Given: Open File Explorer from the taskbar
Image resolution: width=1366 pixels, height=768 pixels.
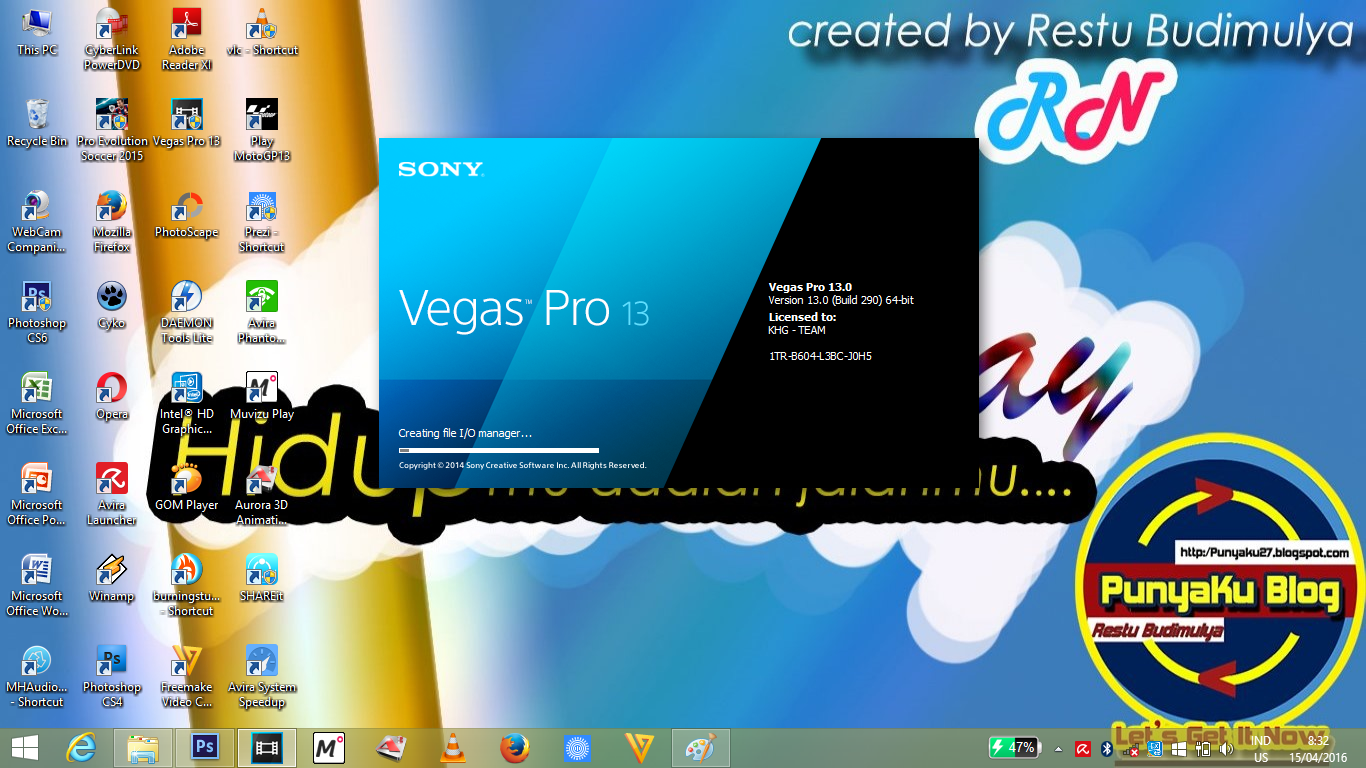Looking at the screenshot, I should 143,748.
